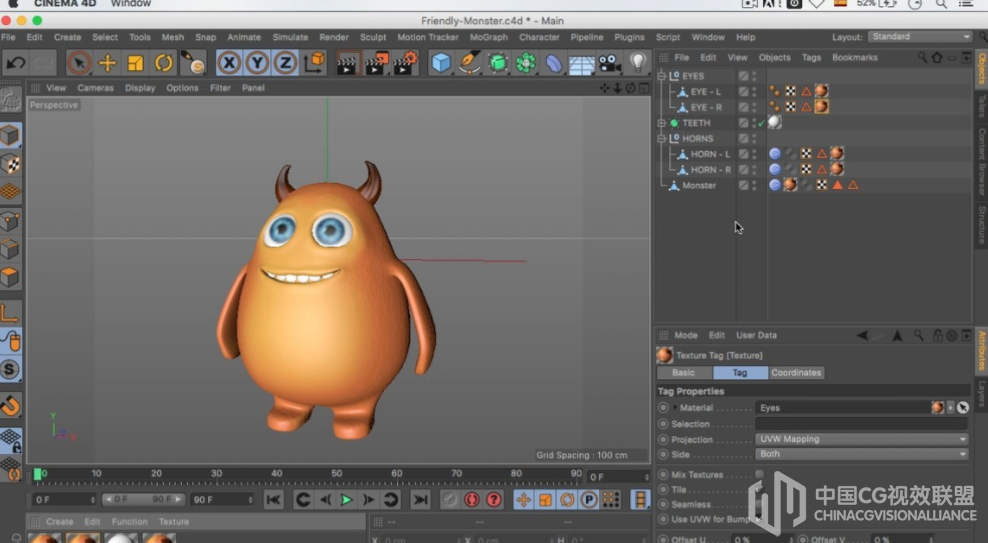Click the Selection input field
This screenshot has height=543, width=988.
pyautogui.click(x=861, y=424)
